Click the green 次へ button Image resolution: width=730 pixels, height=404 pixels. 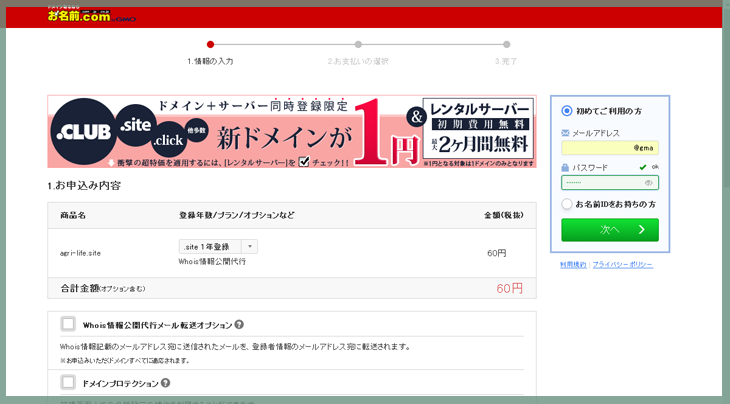tap(610, 230)
